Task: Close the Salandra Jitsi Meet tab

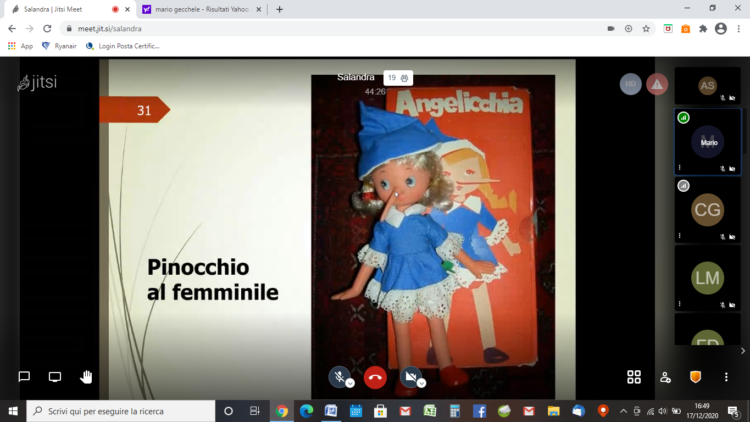Action: point(127,9)
